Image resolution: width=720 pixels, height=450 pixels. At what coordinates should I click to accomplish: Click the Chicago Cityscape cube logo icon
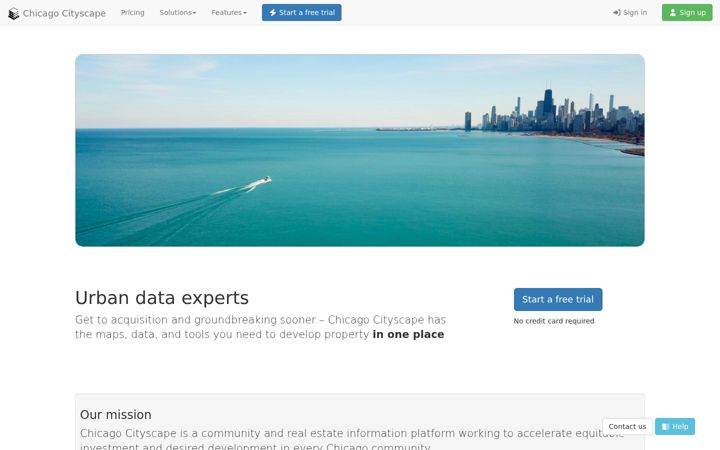(x=14, y=13)
